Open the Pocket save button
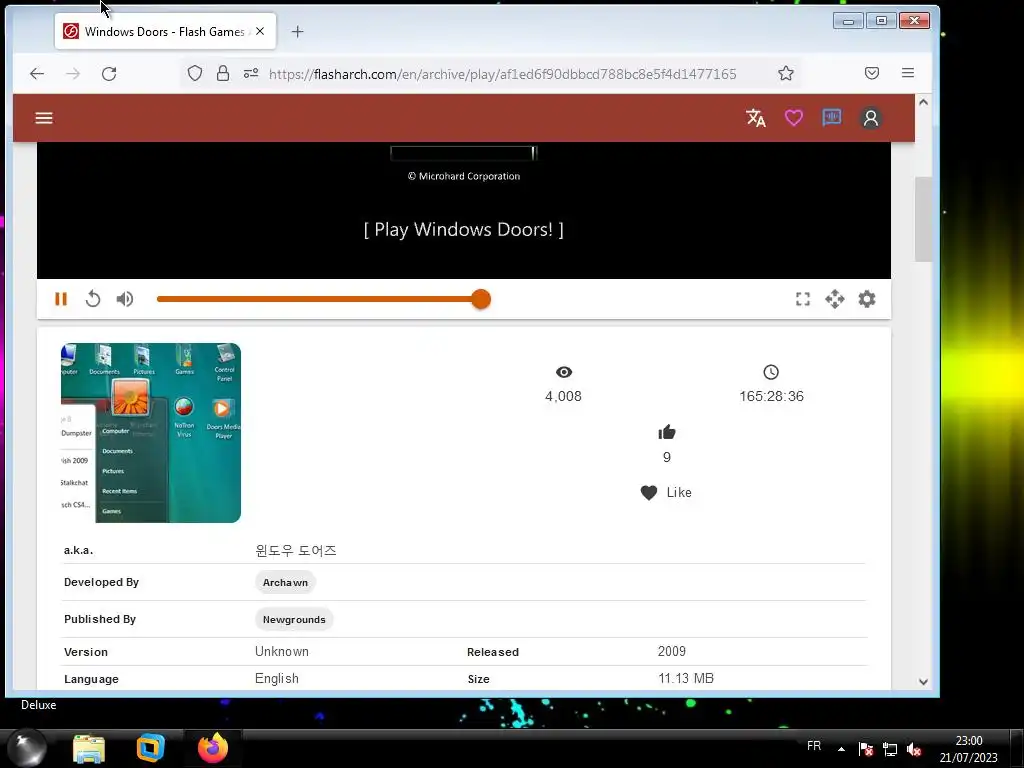Viewport: 1024px width, 768px height. pyautogui.click(x=872, y=73)
